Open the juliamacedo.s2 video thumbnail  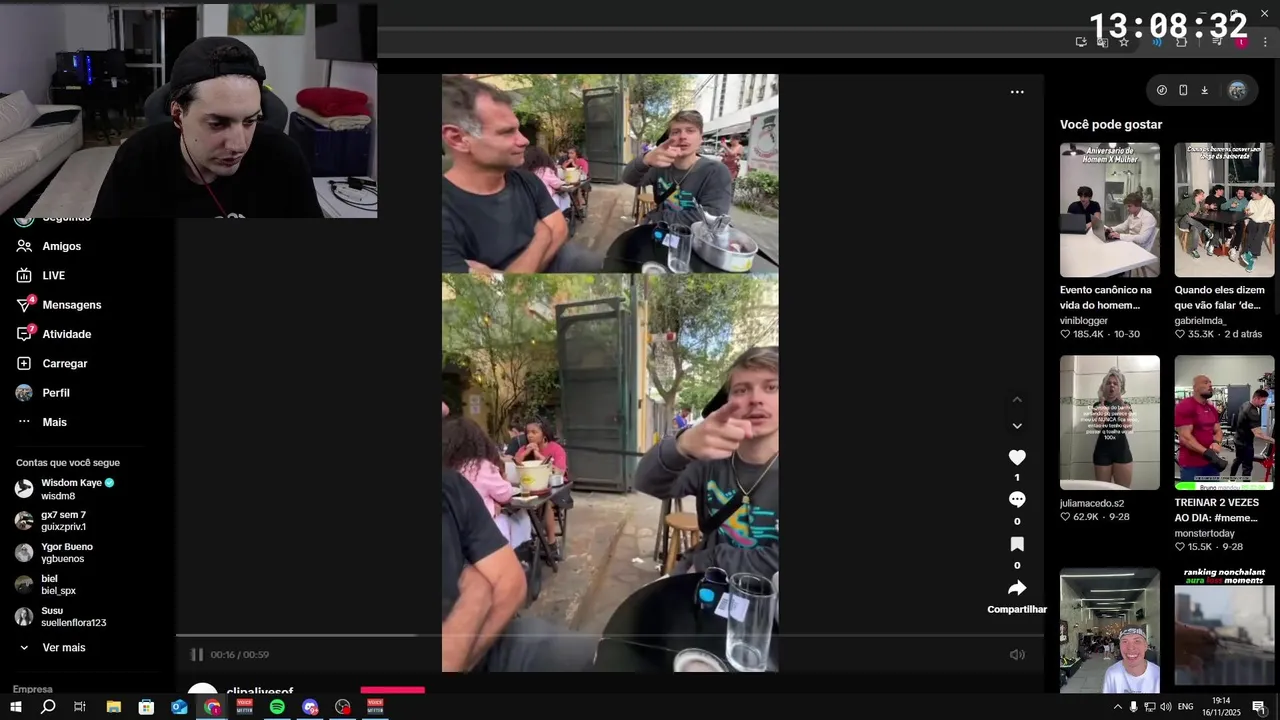pyautogui.click(x=1110, y=422)
